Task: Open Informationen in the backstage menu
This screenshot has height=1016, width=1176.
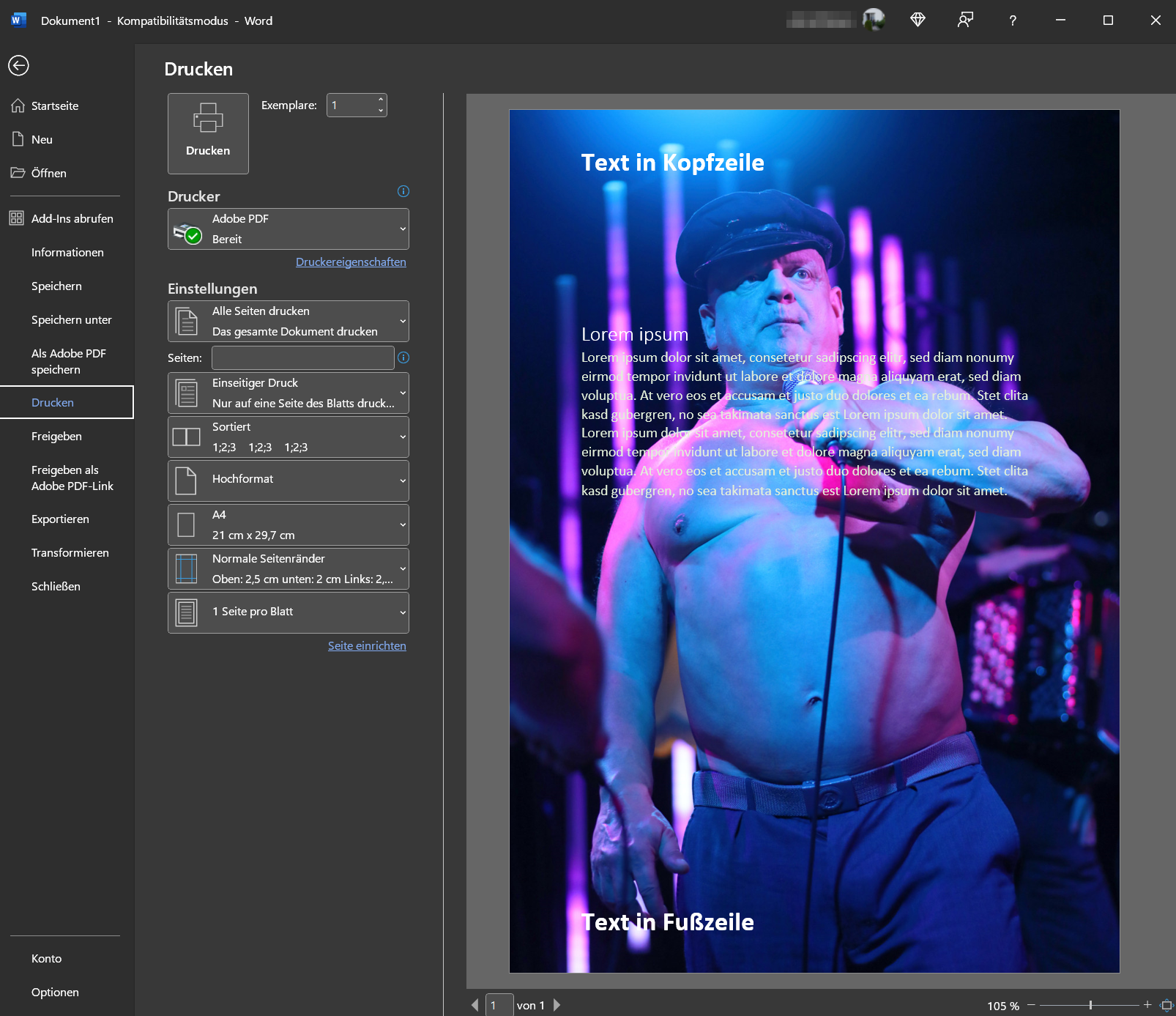Action: tap(67, 253)
